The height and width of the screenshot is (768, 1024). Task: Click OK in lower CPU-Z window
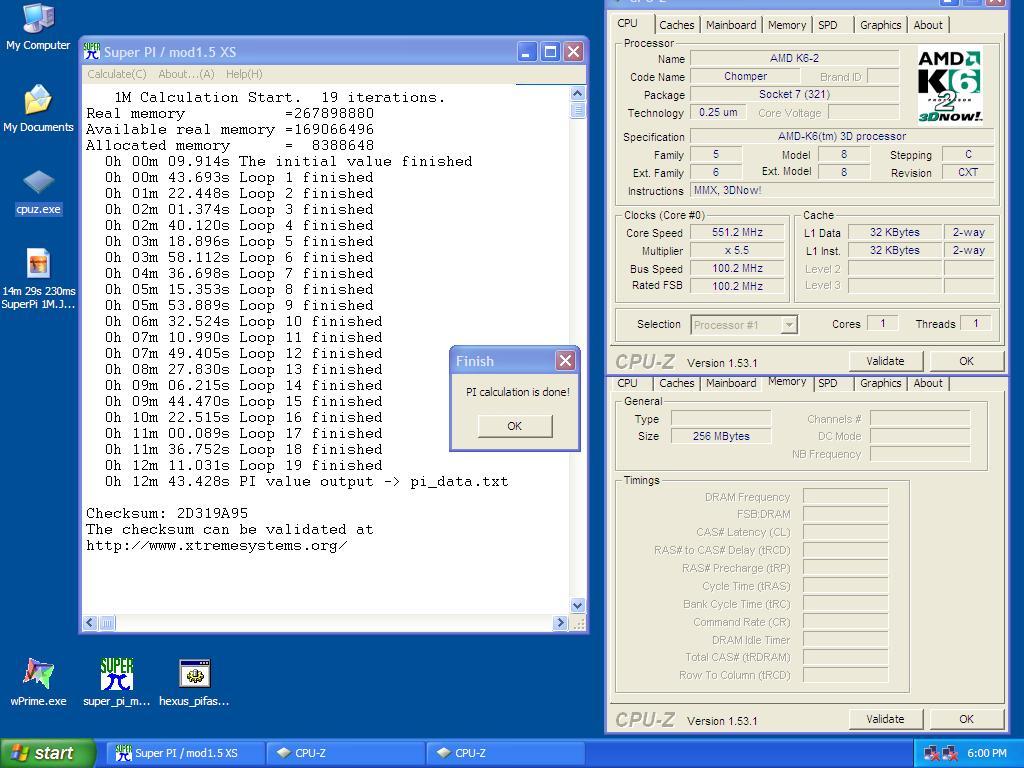point(967,719)
